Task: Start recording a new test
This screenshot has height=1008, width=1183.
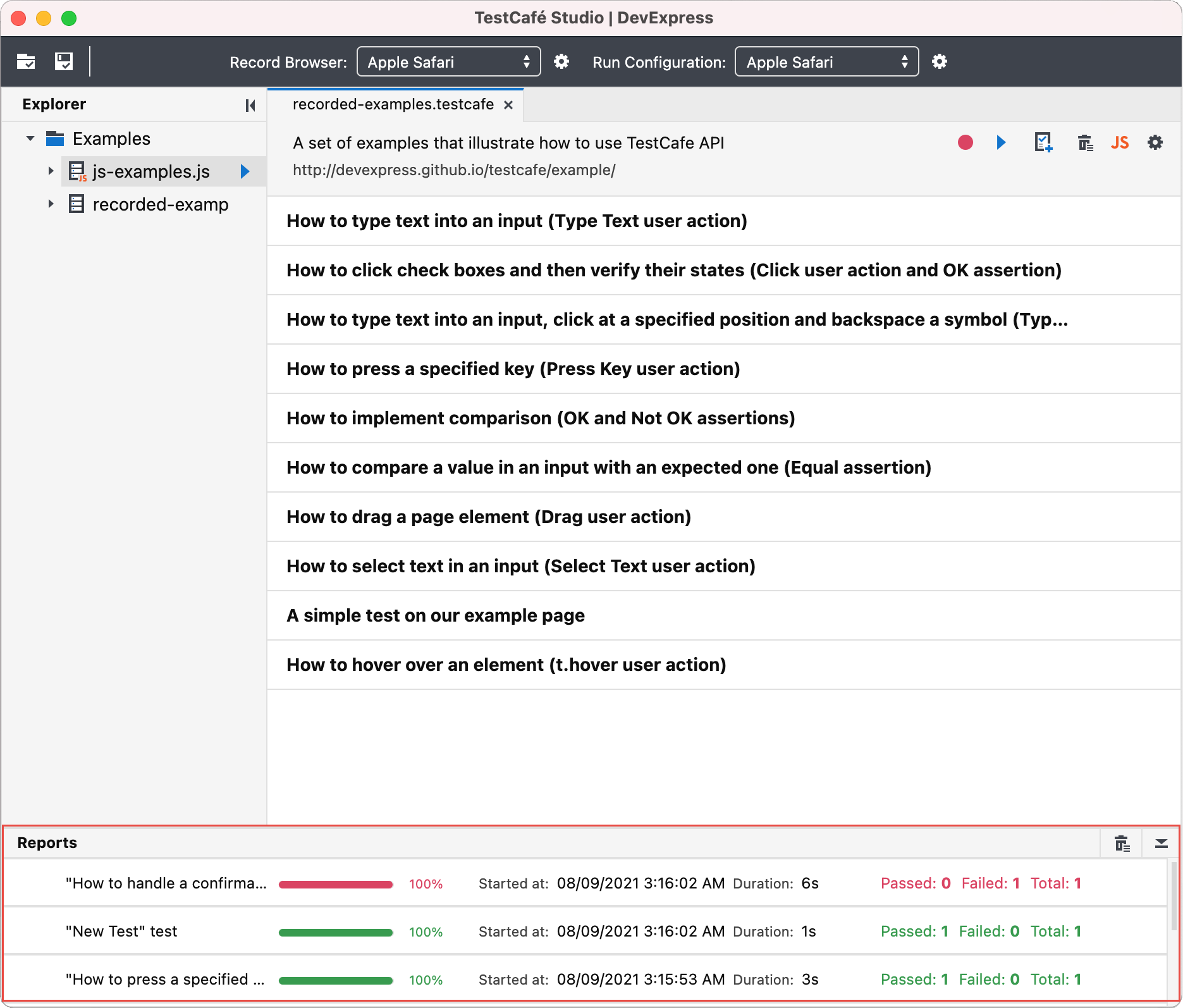Action: tap(965, 143)
